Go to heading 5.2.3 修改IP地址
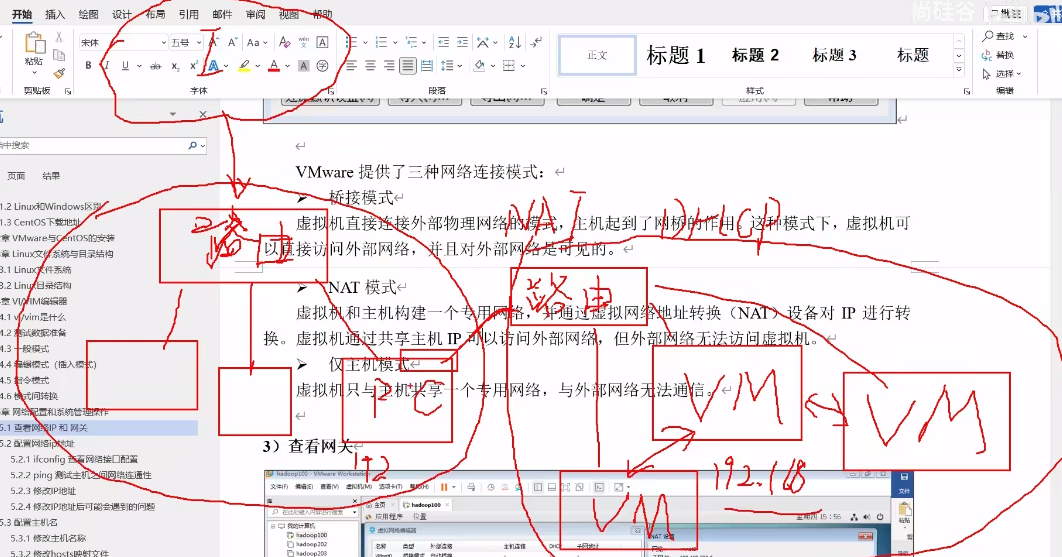This screenshot has height=557, width=1062. coord(43,491)
